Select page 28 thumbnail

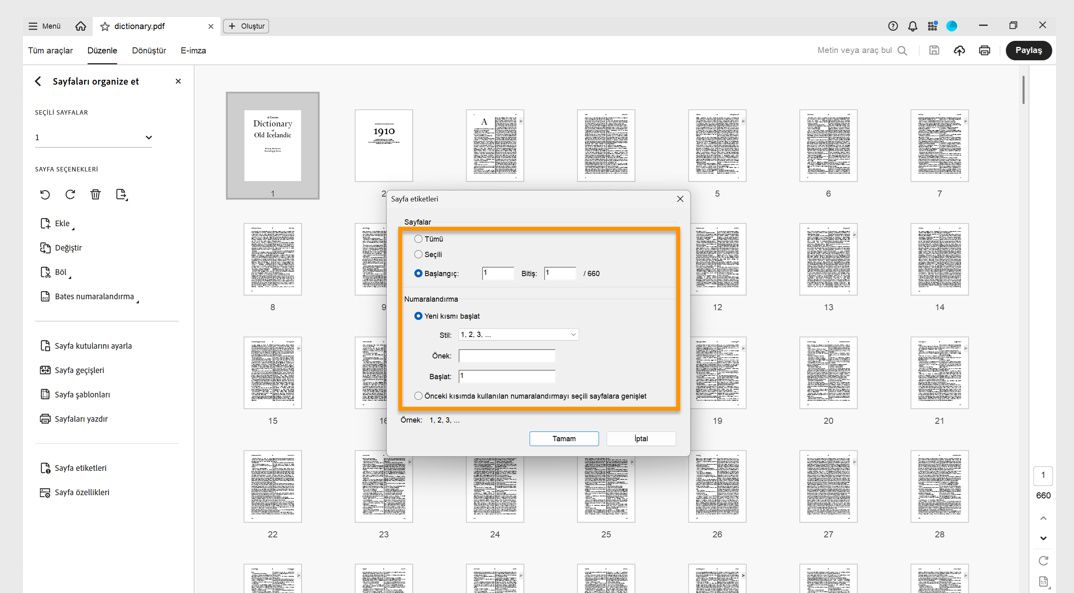pyautogui.click(x=939, y=487)
